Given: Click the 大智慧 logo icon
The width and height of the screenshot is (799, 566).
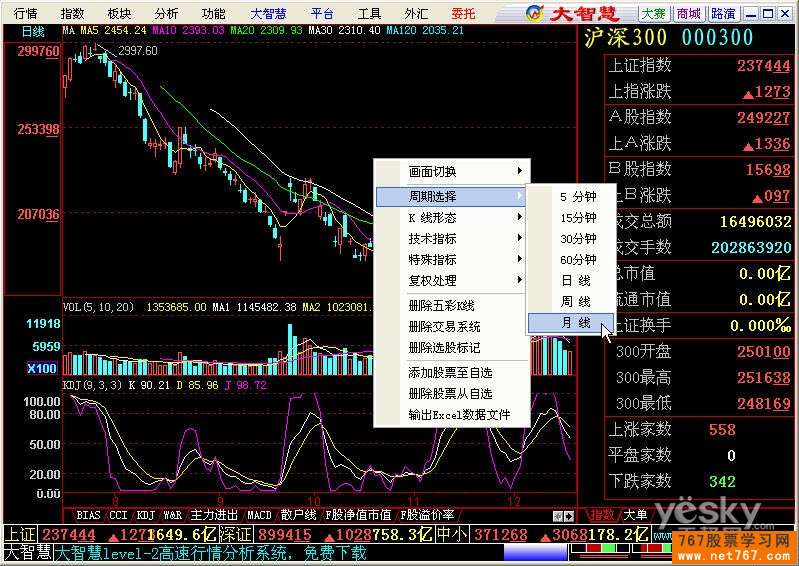Looking at the screenshot, I should point(535,14).
